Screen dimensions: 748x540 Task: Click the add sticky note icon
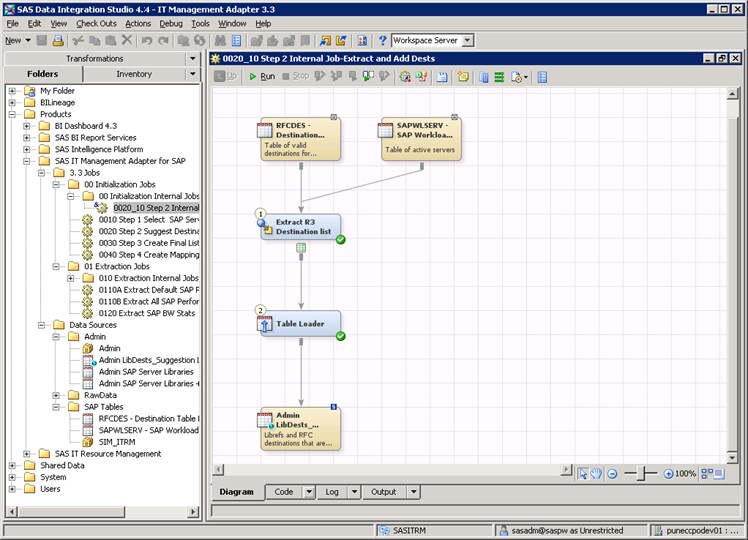pos(463,77)
